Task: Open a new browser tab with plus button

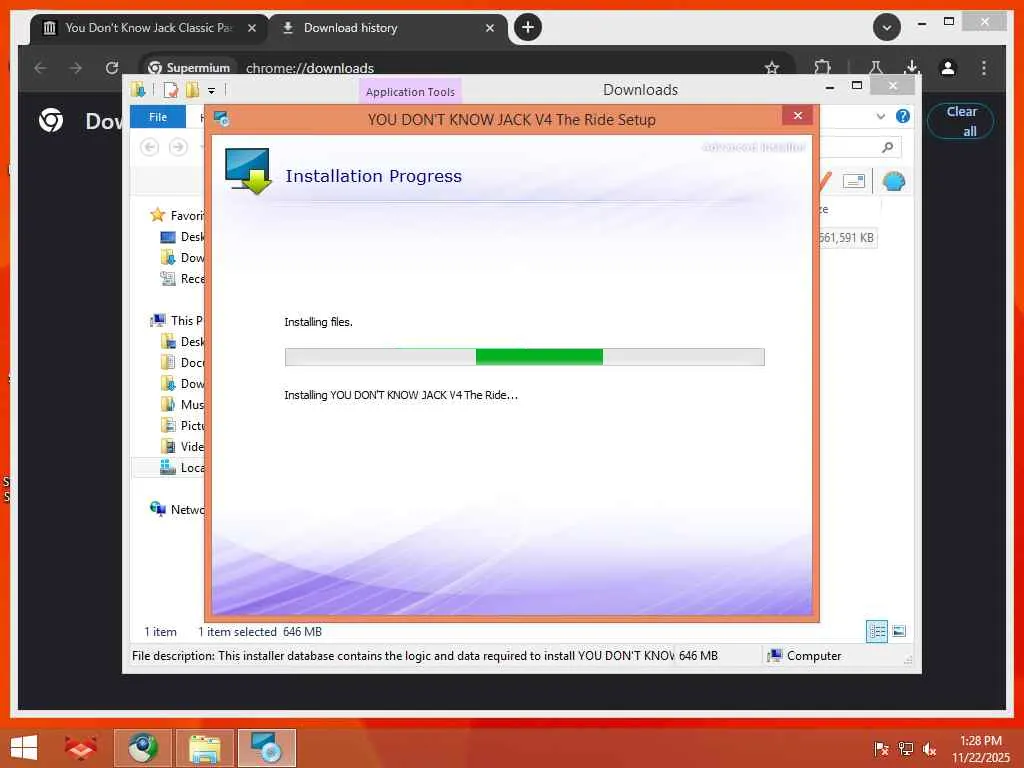Action: pos(528,27)
